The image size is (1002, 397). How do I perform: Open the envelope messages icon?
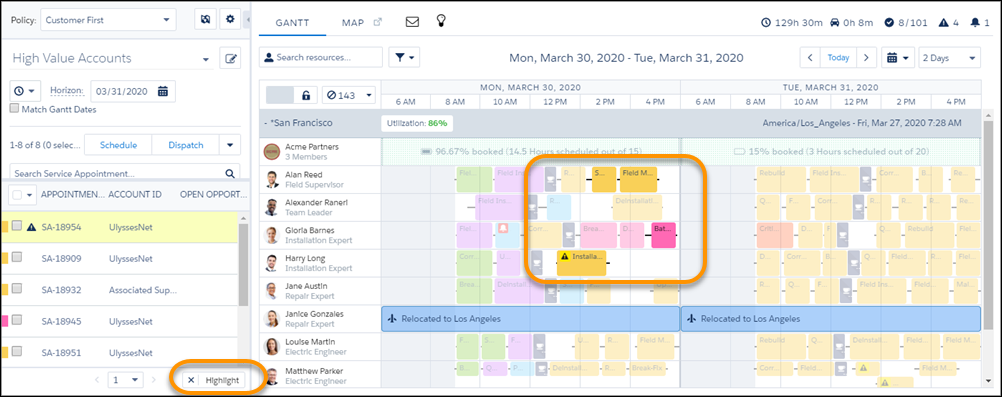coord(412,22)
